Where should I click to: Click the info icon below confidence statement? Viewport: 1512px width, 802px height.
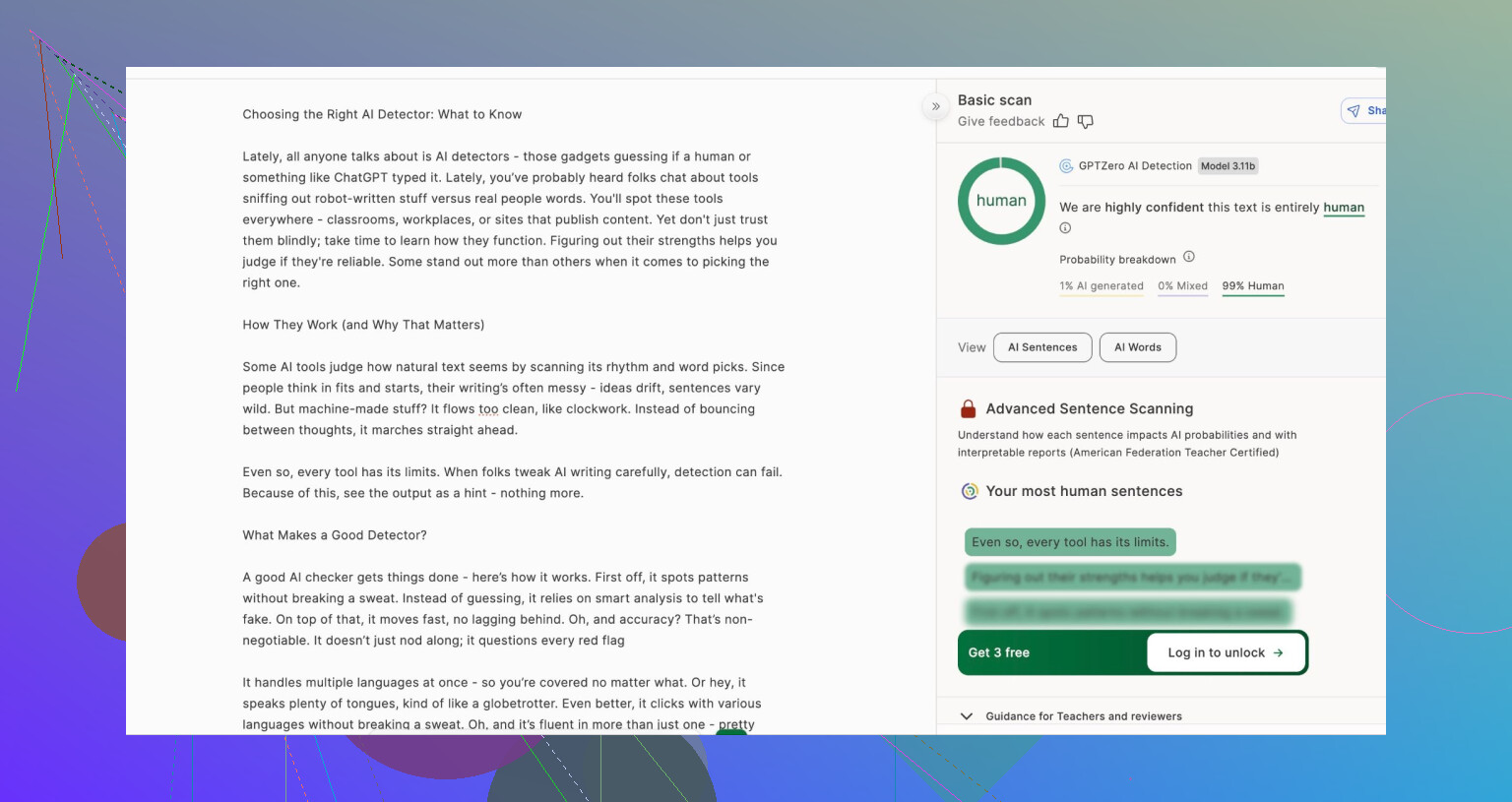(x=1065, y=228)
